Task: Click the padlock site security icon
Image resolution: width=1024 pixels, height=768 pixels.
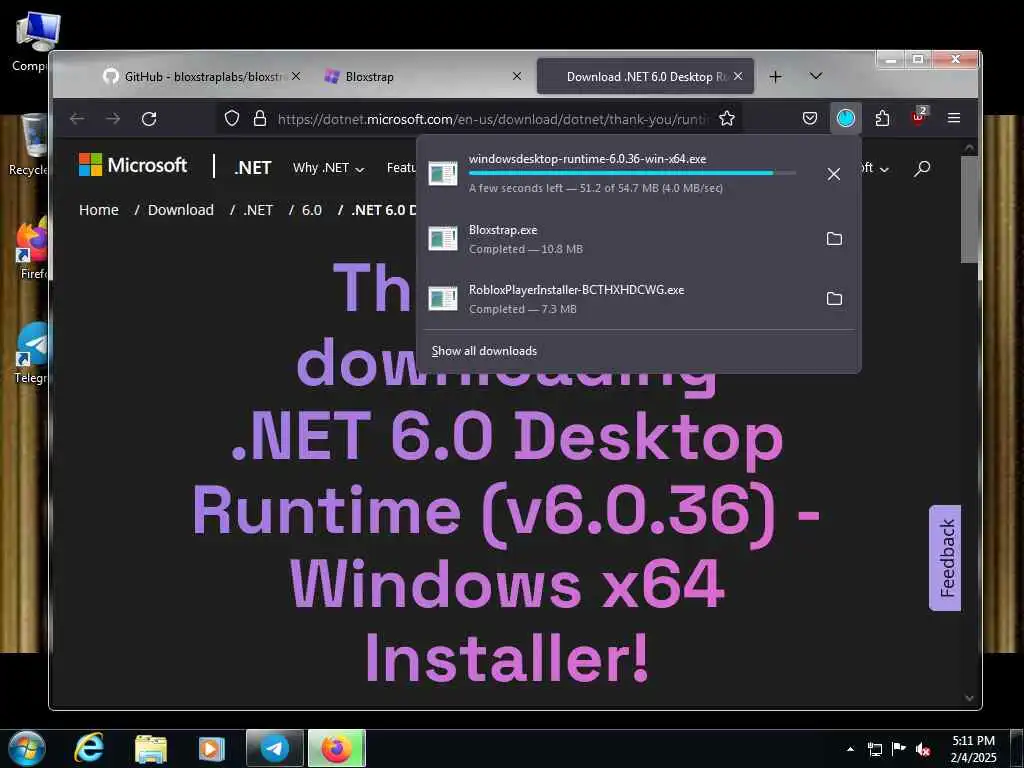Action: (260, 118)
